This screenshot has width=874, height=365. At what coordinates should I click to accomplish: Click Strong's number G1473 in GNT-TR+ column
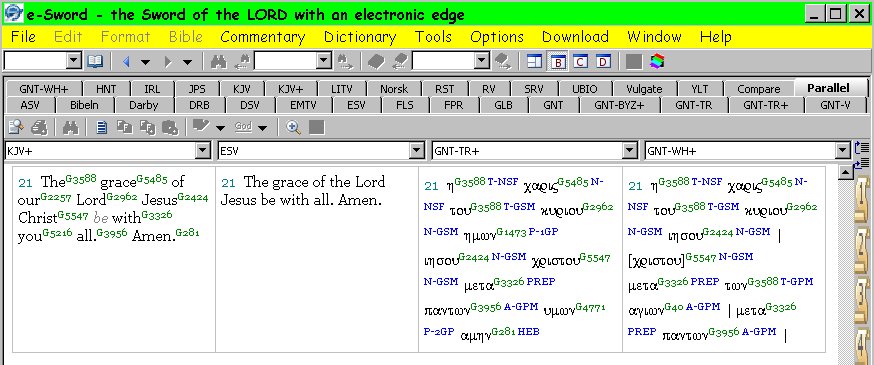(511, 232)
